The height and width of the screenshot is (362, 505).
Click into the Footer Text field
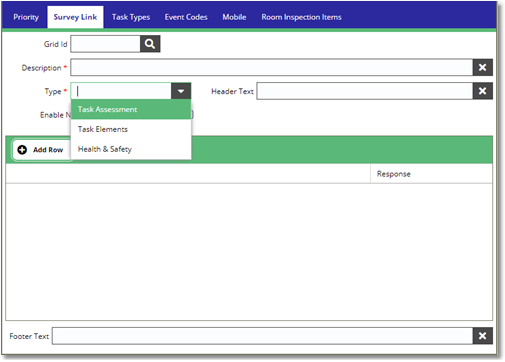coord(262,336)
